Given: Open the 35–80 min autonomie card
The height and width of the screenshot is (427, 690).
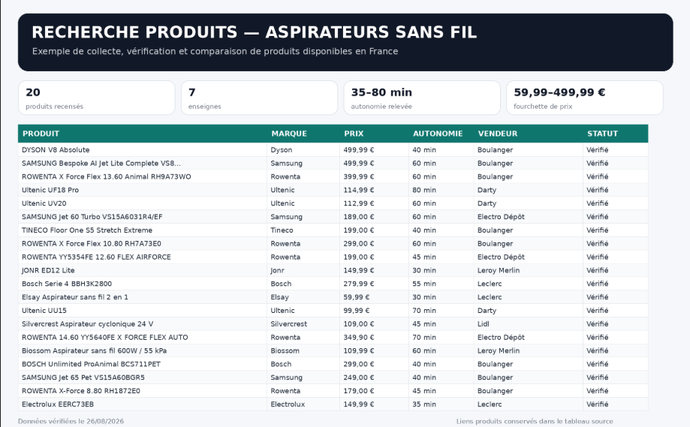Looking at the screenshot, I should click(422, 98).
